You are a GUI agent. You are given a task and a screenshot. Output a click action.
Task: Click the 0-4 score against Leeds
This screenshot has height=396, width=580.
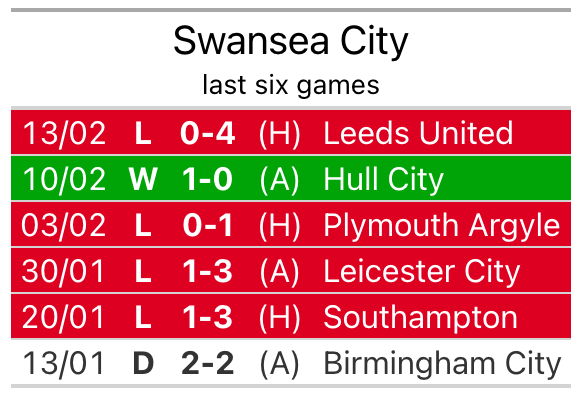click(x=208, y=133)
